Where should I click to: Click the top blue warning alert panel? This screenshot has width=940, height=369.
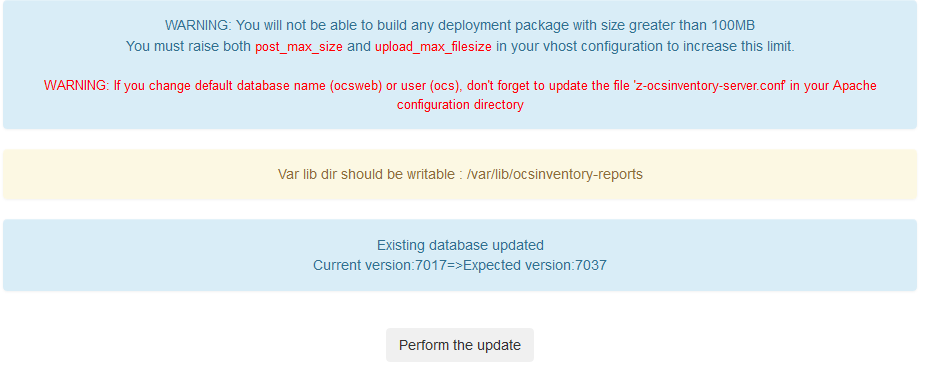point(460,65)
